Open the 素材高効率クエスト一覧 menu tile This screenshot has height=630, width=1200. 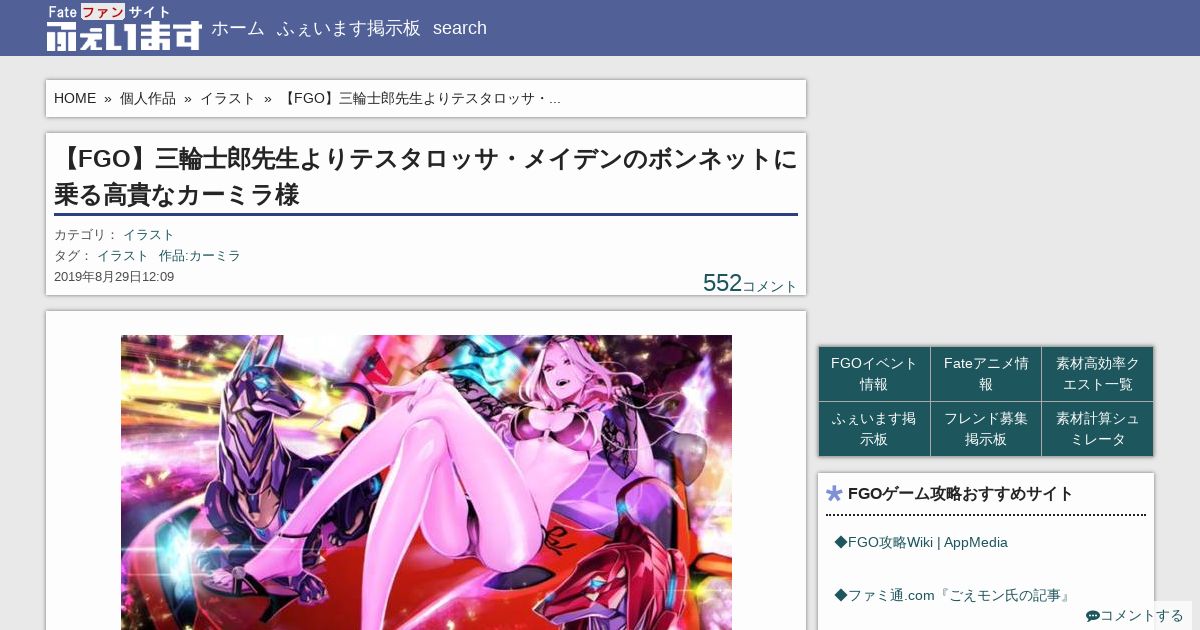tap(1098, 374)
